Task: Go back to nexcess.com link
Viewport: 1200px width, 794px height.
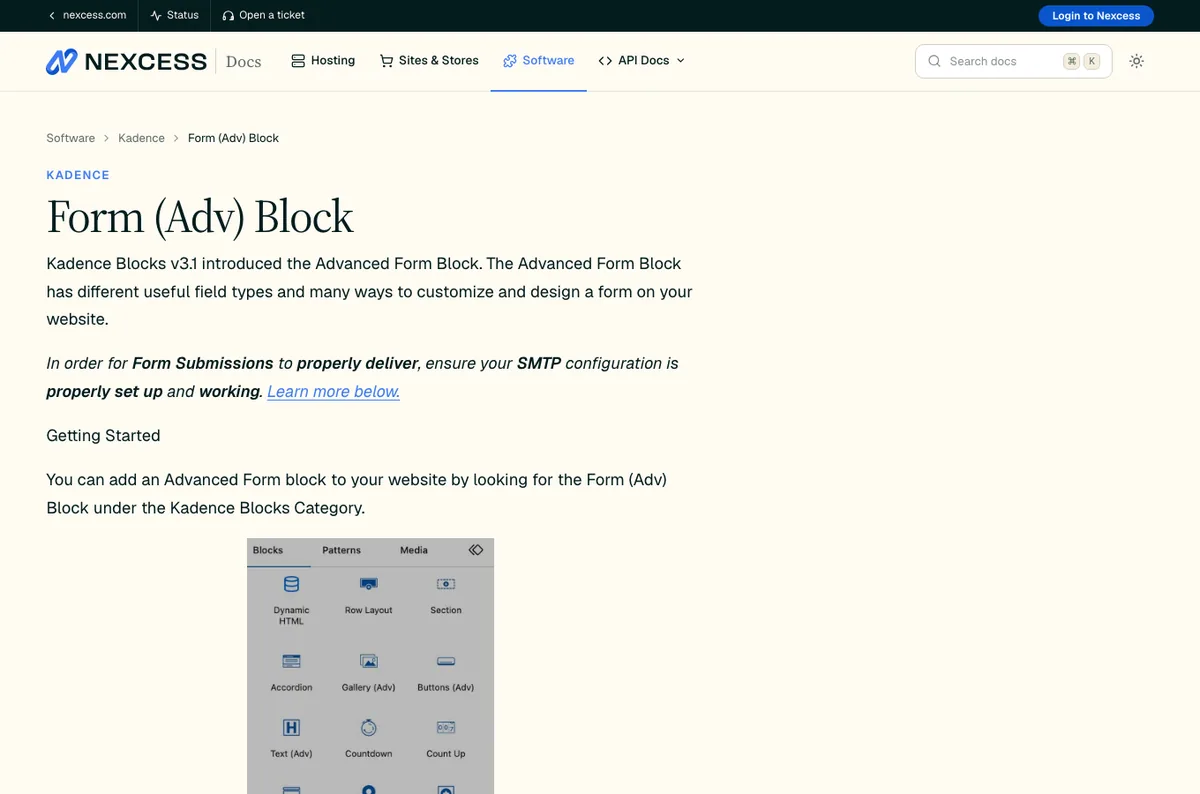Action: [x=87, y=15]
